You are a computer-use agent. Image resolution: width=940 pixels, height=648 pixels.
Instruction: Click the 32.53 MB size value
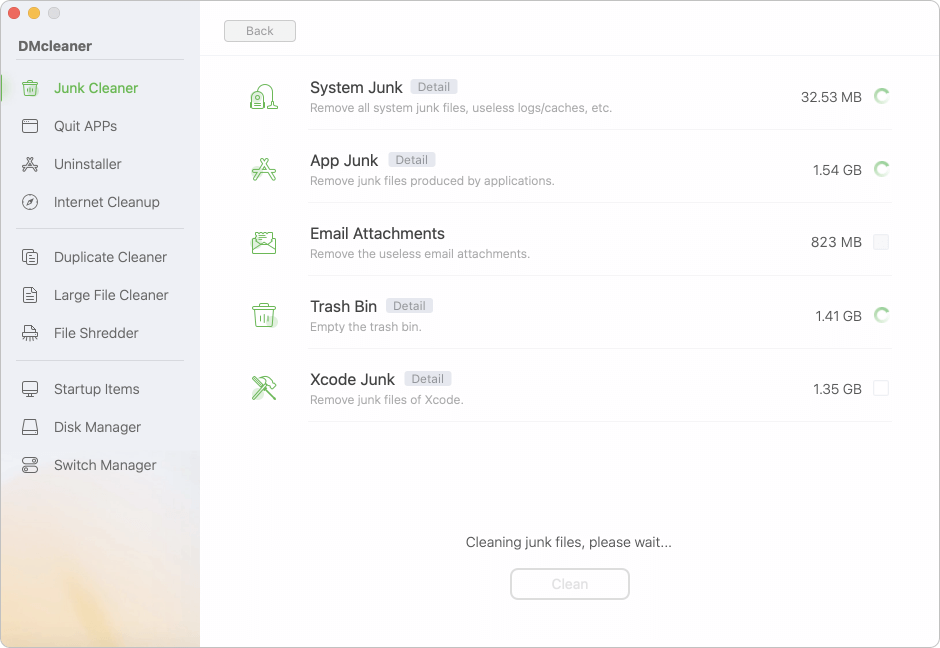pos(831,97)
